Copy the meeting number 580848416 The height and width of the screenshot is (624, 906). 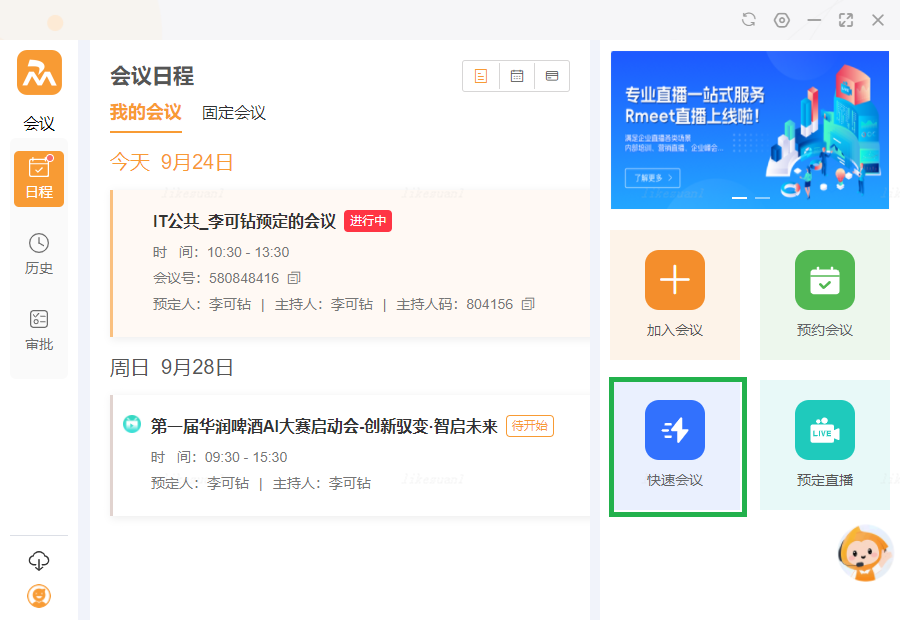point(294,278)
